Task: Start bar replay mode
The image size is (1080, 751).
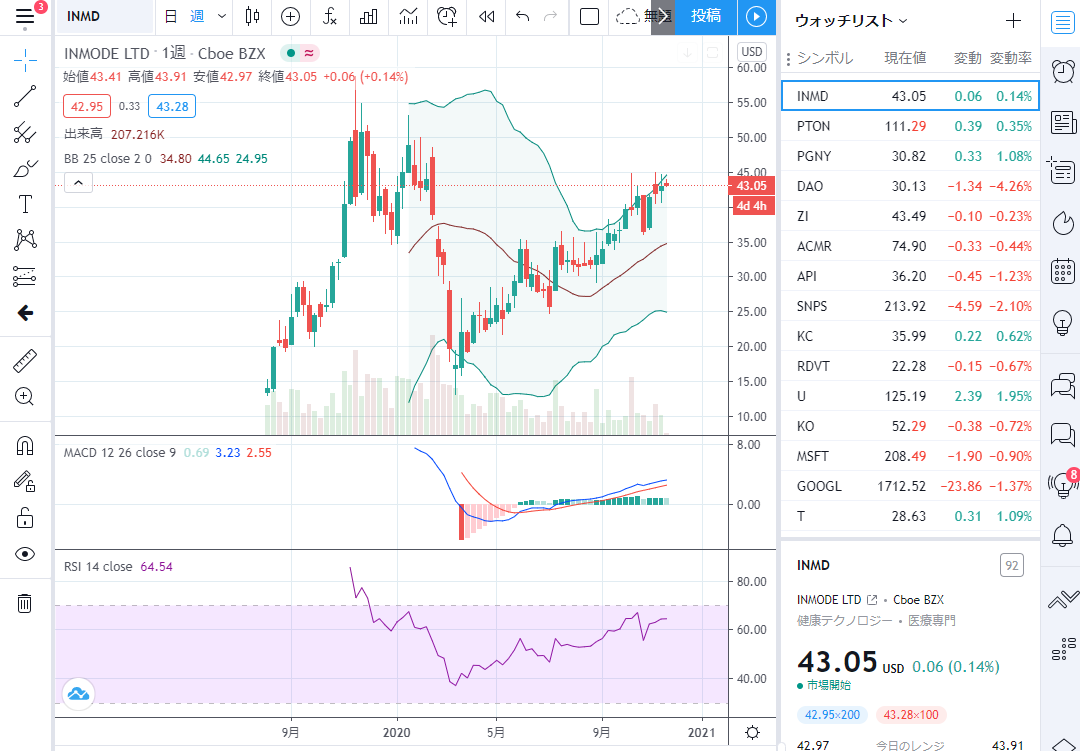Action: coord(486,17)
